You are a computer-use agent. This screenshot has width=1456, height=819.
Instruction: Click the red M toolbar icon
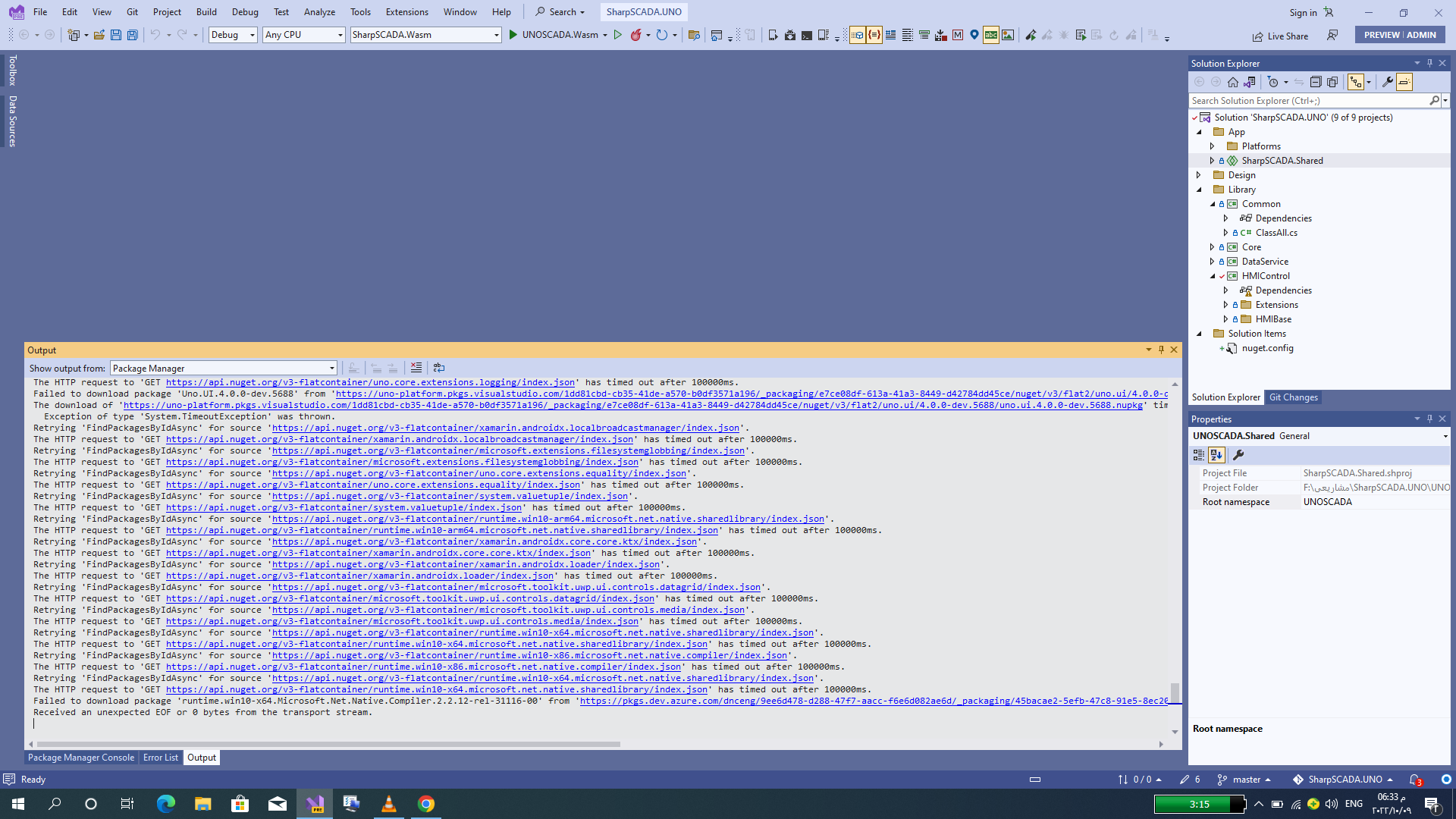[958, 35]
